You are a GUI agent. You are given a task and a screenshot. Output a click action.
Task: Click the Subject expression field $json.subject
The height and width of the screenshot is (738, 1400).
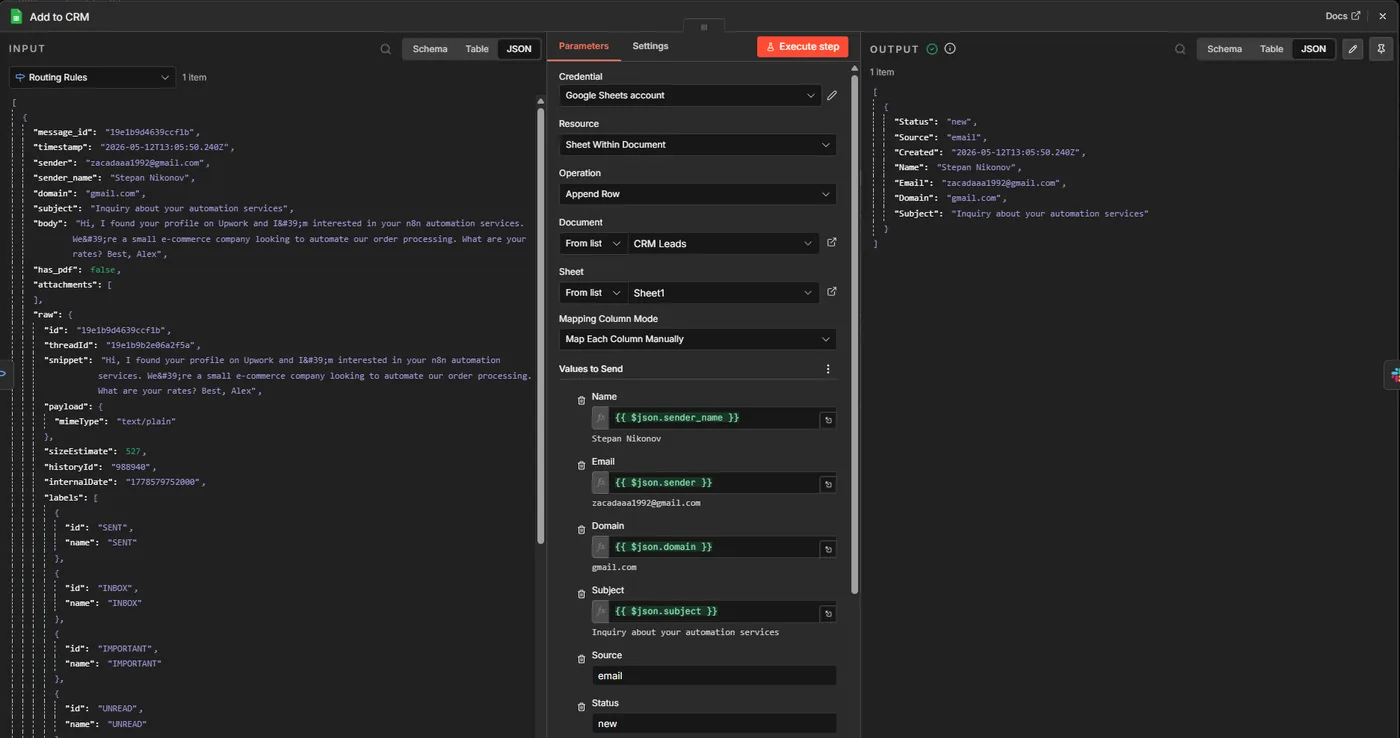[x=714, y=611]
